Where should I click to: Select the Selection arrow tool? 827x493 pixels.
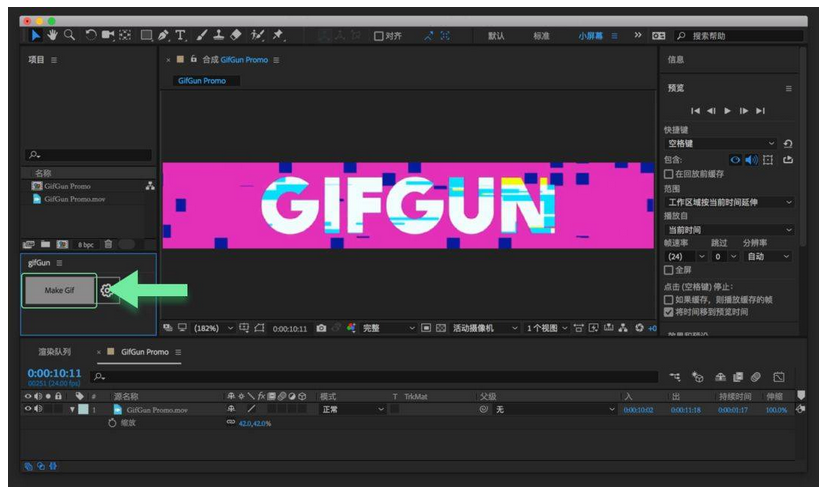coord(35,35)
